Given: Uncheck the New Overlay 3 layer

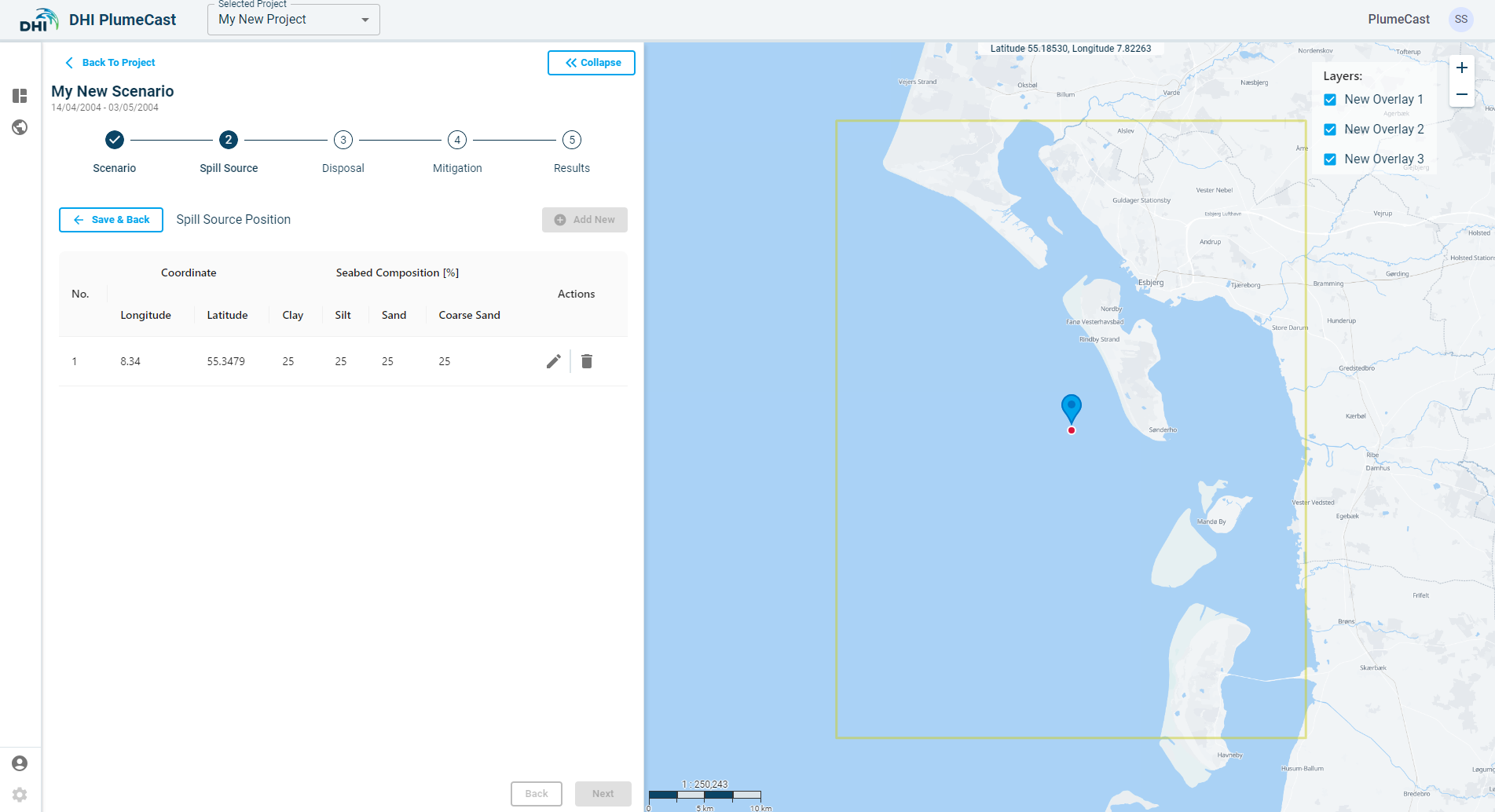Looking at the screenshot, I should click(x=1330, y=159).
